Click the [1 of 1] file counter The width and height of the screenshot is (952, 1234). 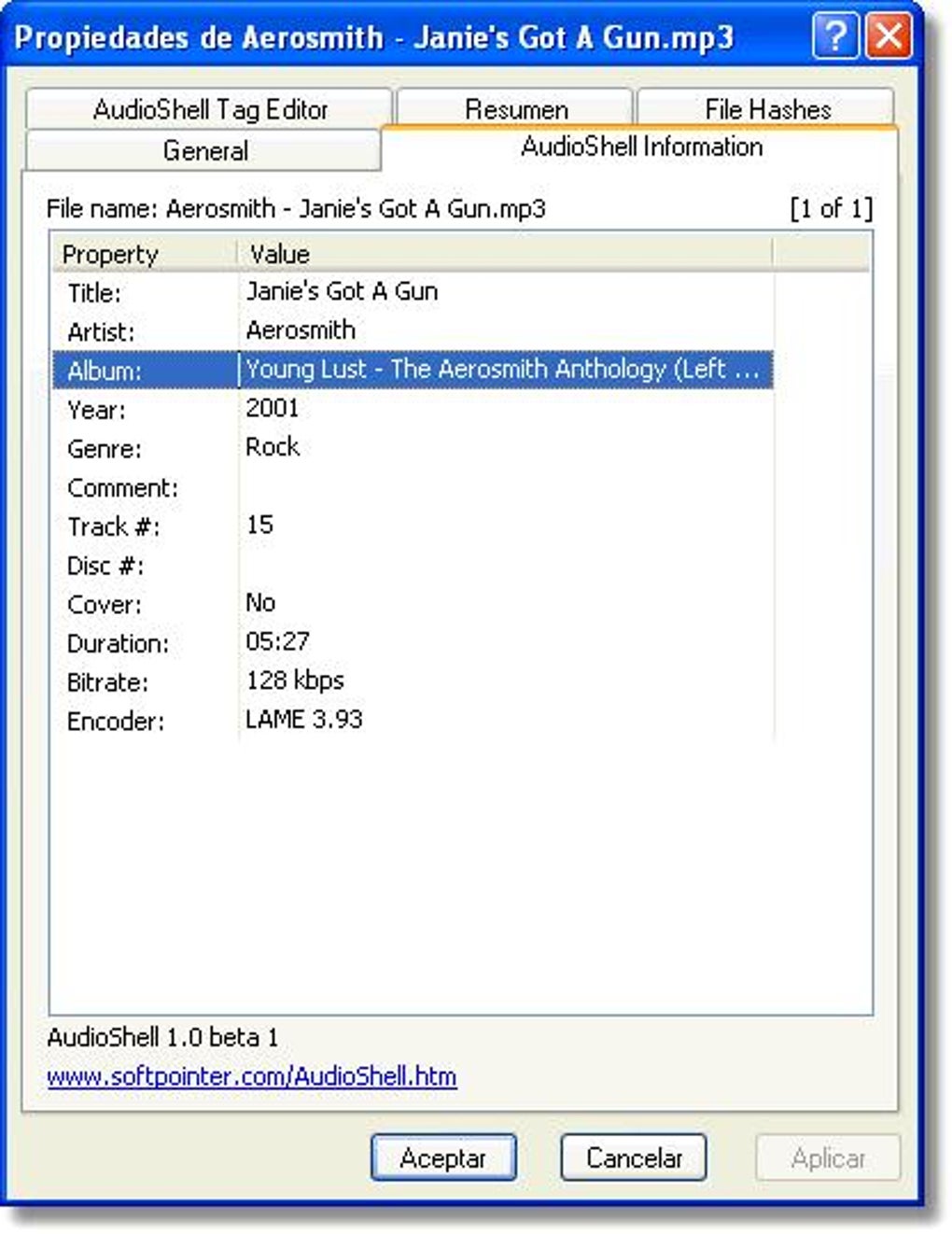click(x=831, y=208)
